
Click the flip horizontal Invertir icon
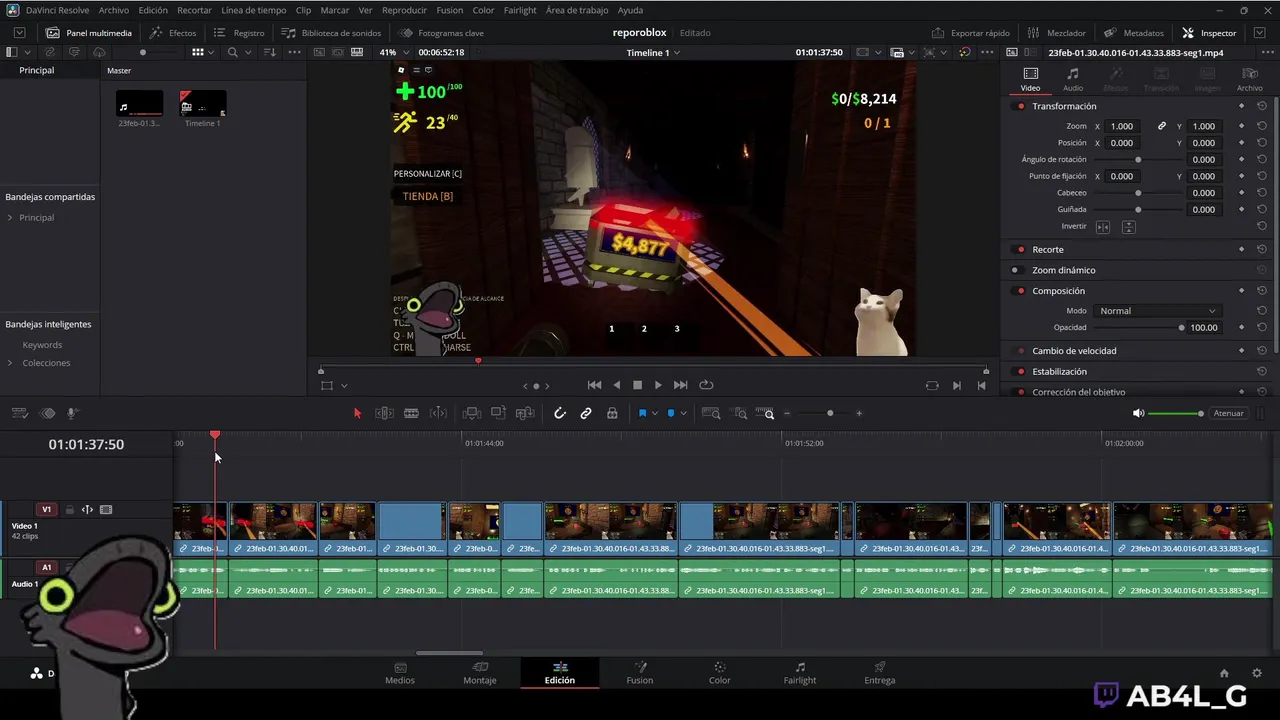click(1103, 227)
